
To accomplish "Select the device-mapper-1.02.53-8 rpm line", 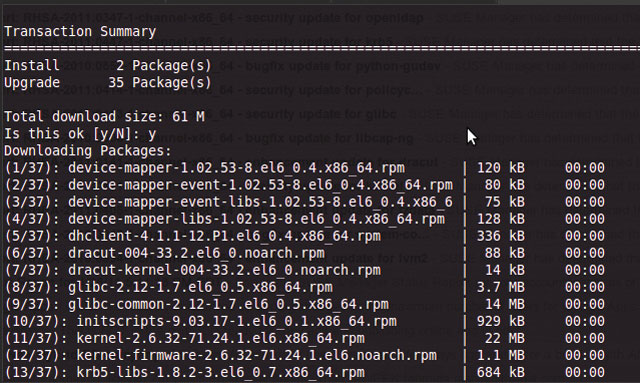I will point(304,168).
